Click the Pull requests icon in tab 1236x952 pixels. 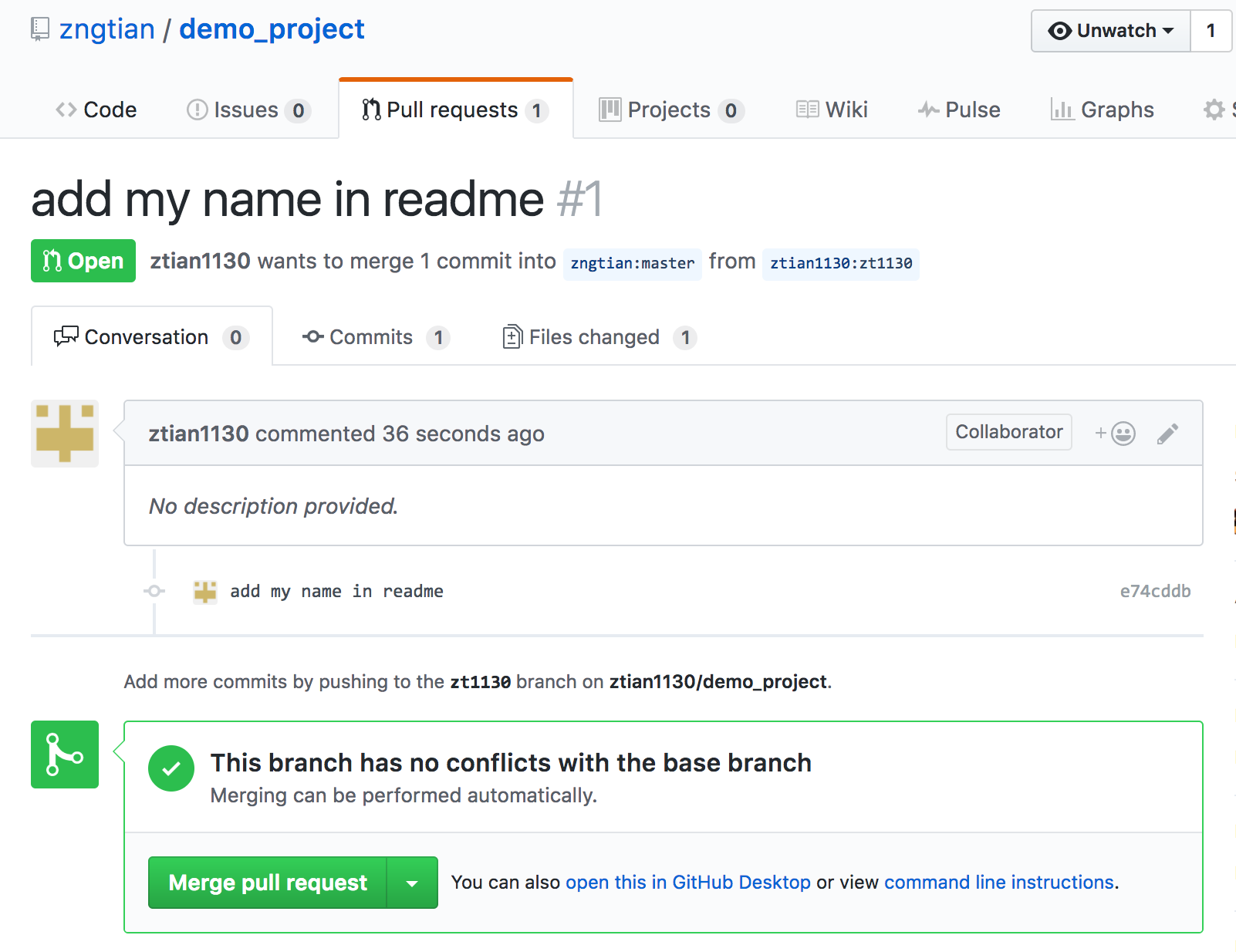click(371, 110)
